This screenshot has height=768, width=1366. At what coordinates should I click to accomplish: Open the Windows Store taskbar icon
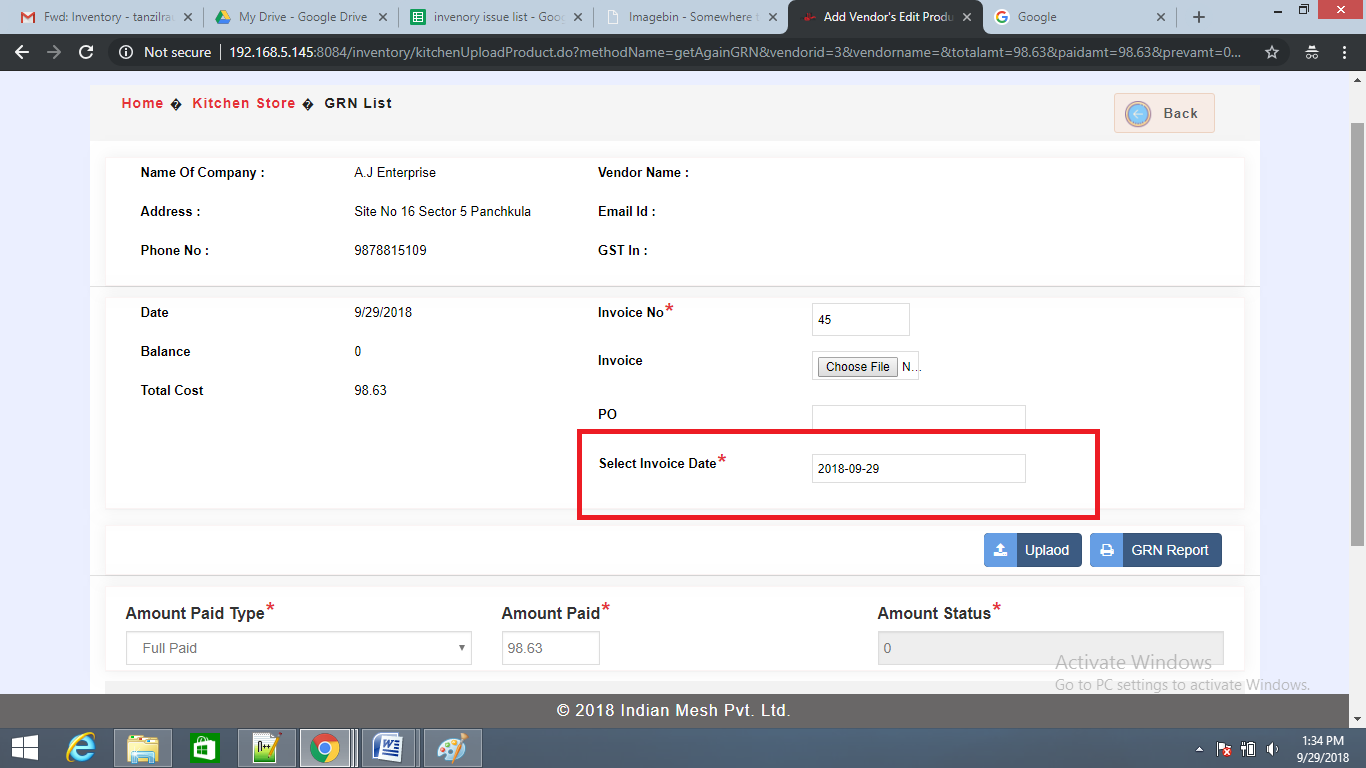204,748
